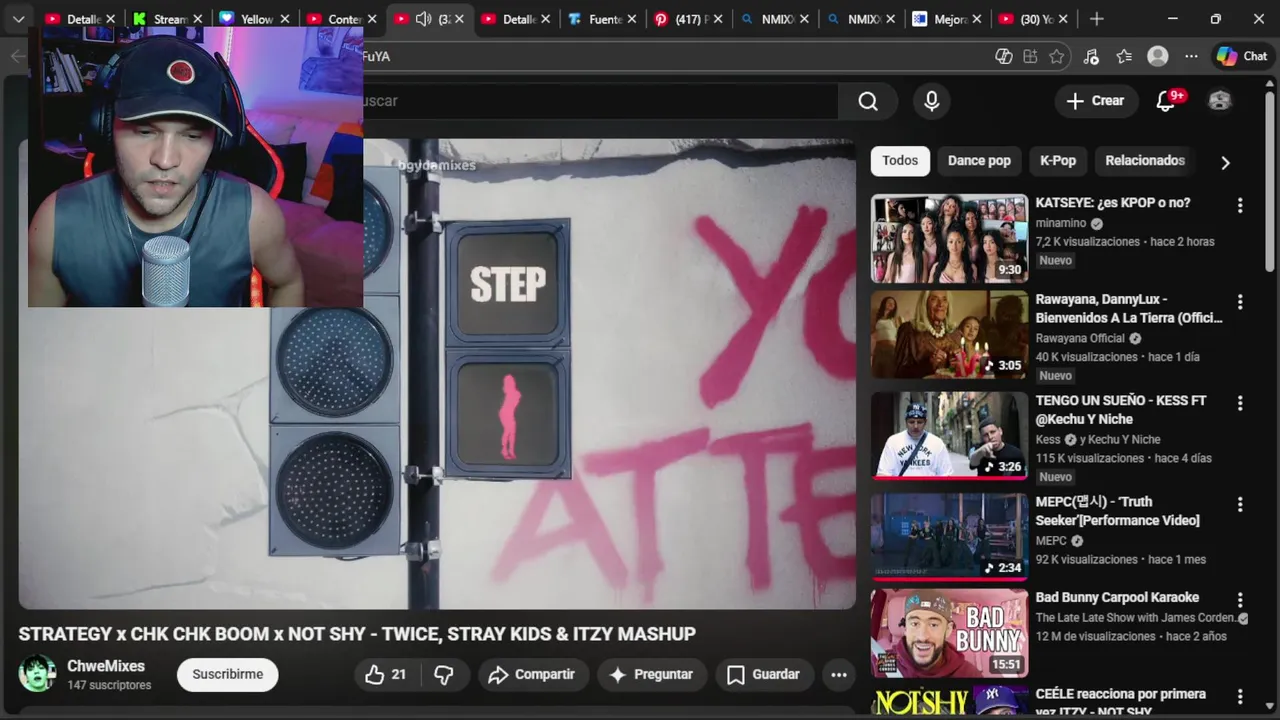
Task: Select the Dance pop filter chip
Action: tap(979, 160)
